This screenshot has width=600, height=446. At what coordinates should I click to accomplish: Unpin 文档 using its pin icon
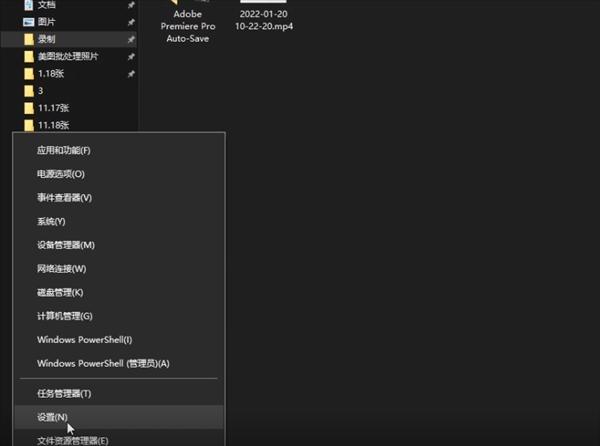coord(131,5)
